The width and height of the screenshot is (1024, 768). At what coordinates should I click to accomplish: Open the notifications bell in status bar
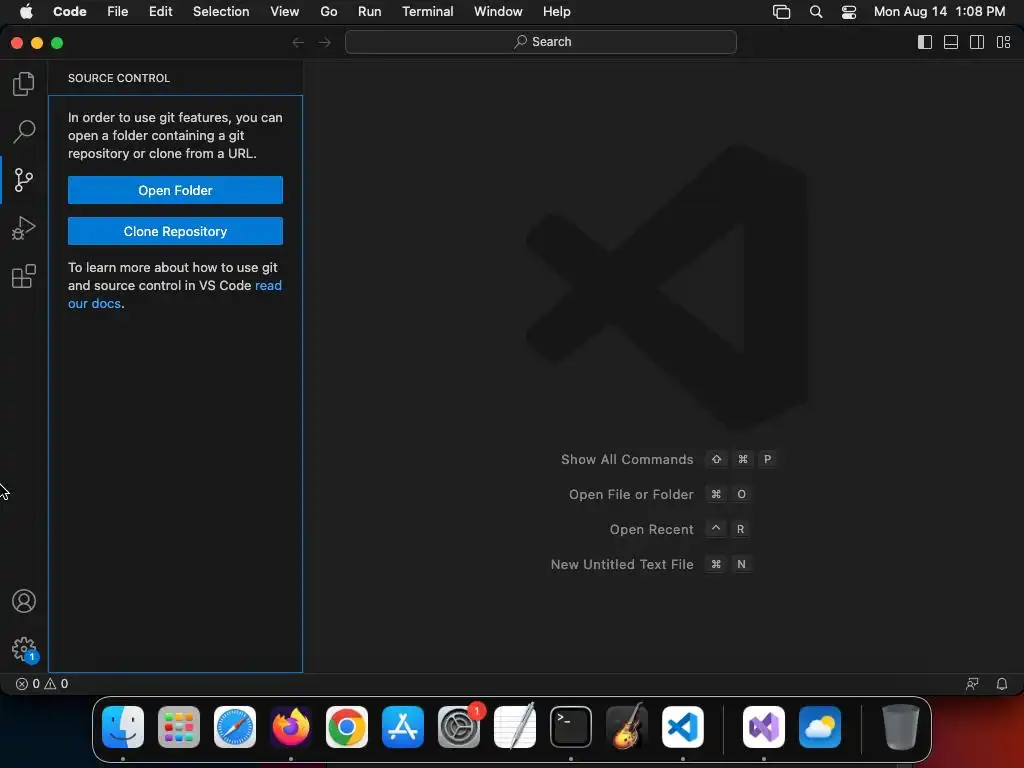1002,684
